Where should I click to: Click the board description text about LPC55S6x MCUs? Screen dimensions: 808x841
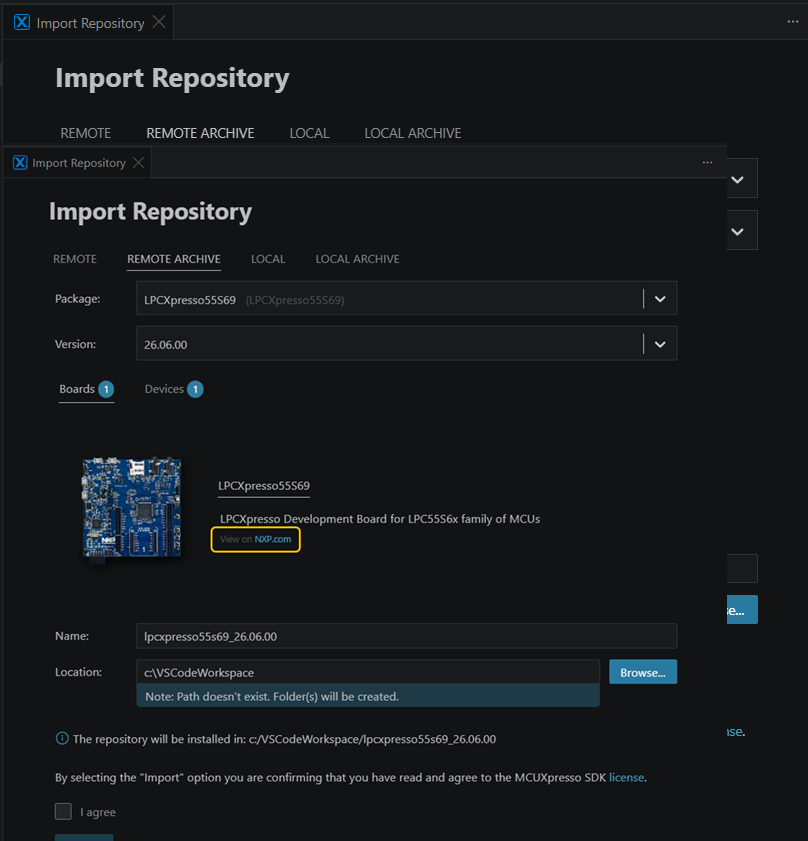(380, 519)
